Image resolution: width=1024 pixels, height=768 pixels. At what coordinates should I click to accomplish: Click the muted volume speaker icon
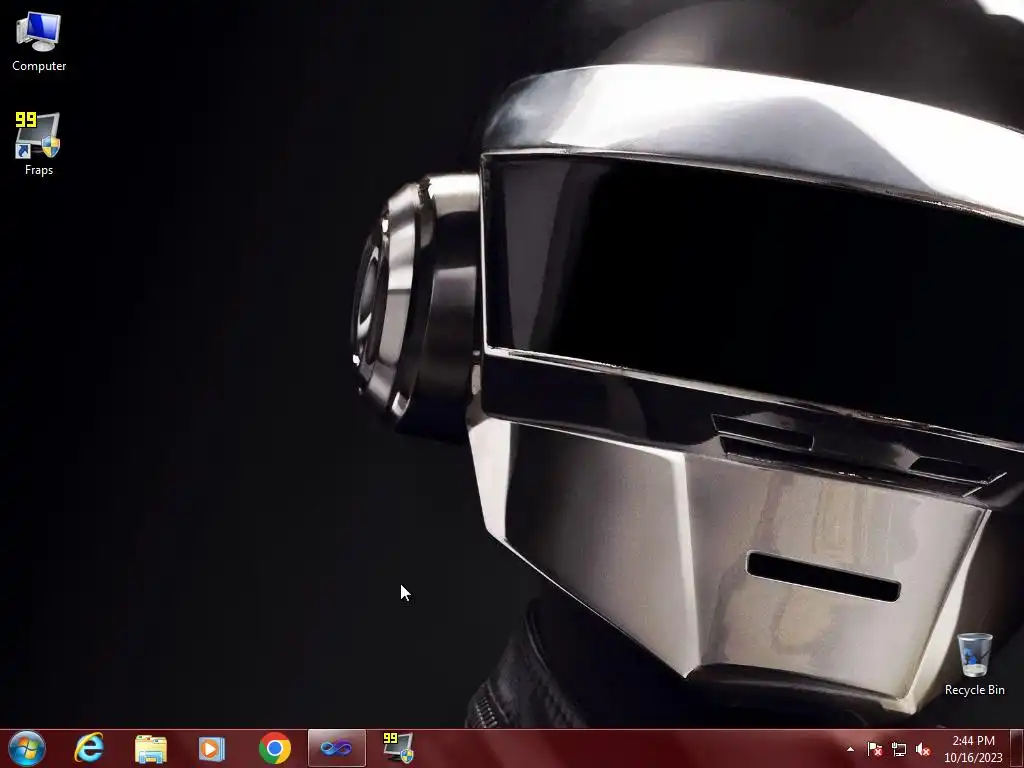coord(923,749)
